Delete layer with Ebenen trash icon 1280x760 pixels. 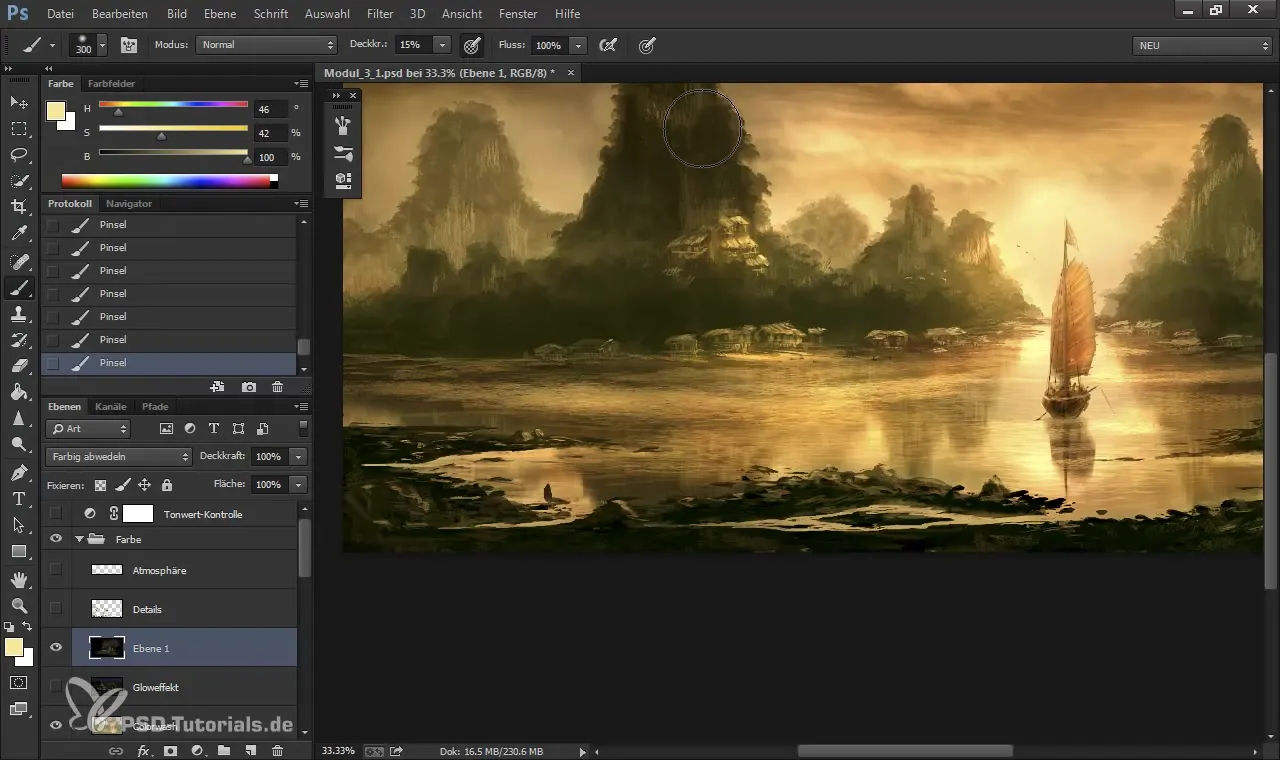tap(278, 750)
